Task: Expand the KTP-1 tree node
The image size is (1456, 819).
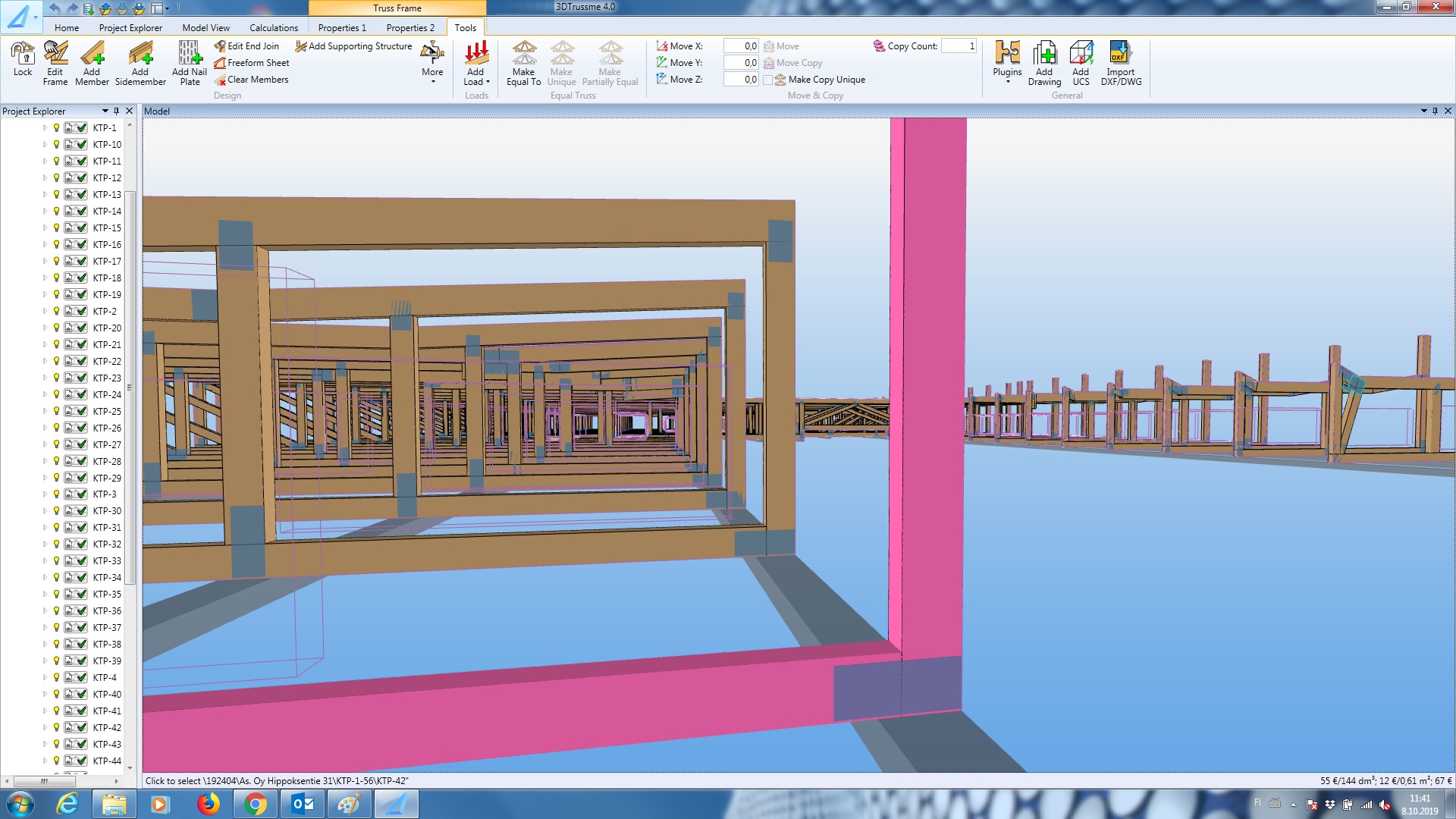Action: click(45, 128)
